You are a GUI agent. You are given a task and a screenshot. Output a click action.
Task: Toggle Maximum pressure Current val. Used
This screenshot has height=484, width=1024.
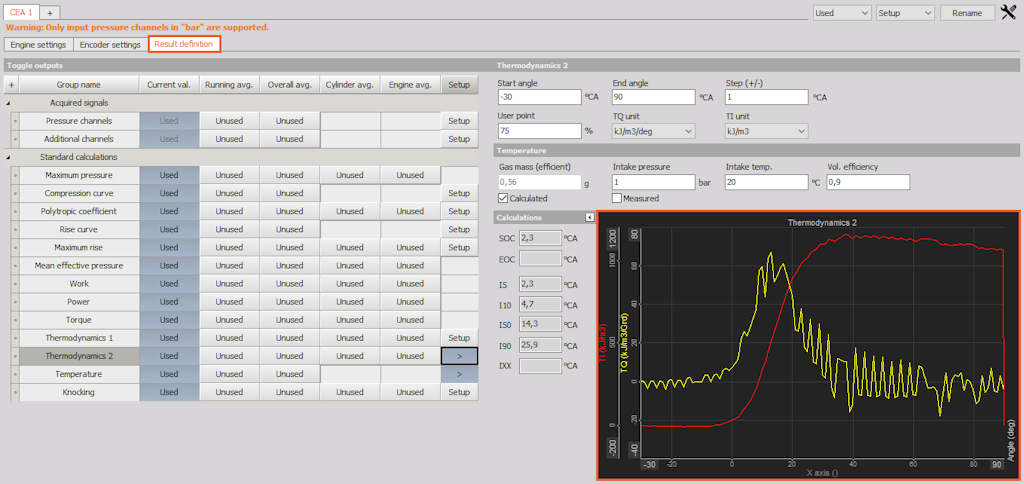pyautogui.click(x=168, y=175)
